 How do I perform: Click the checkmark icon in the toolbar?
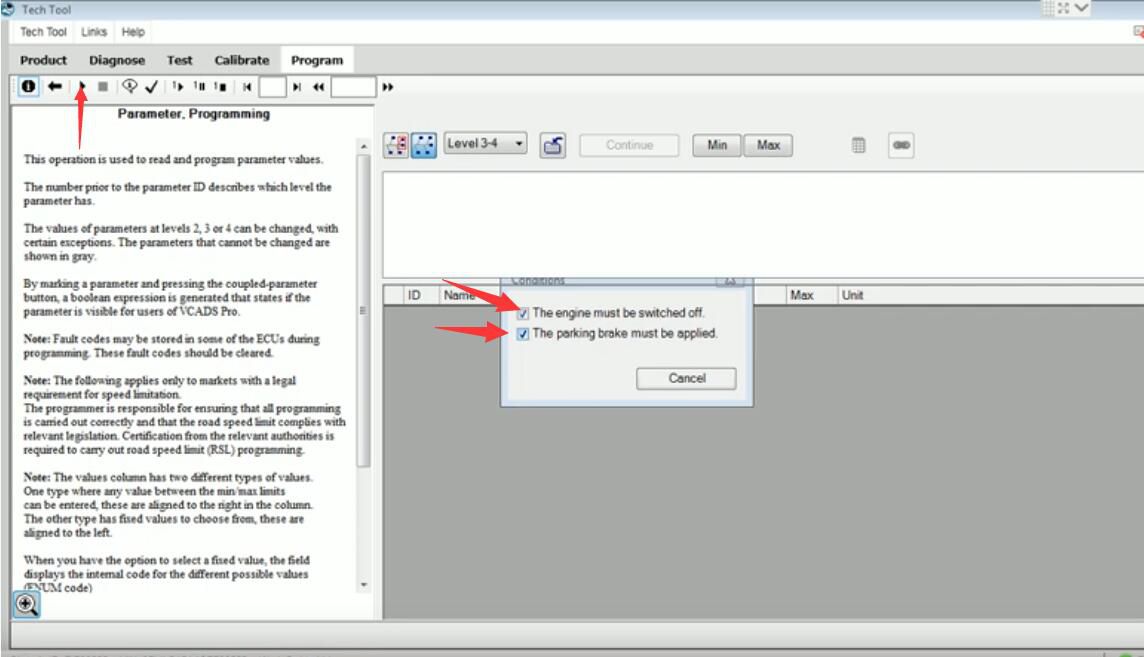point(152,87)
